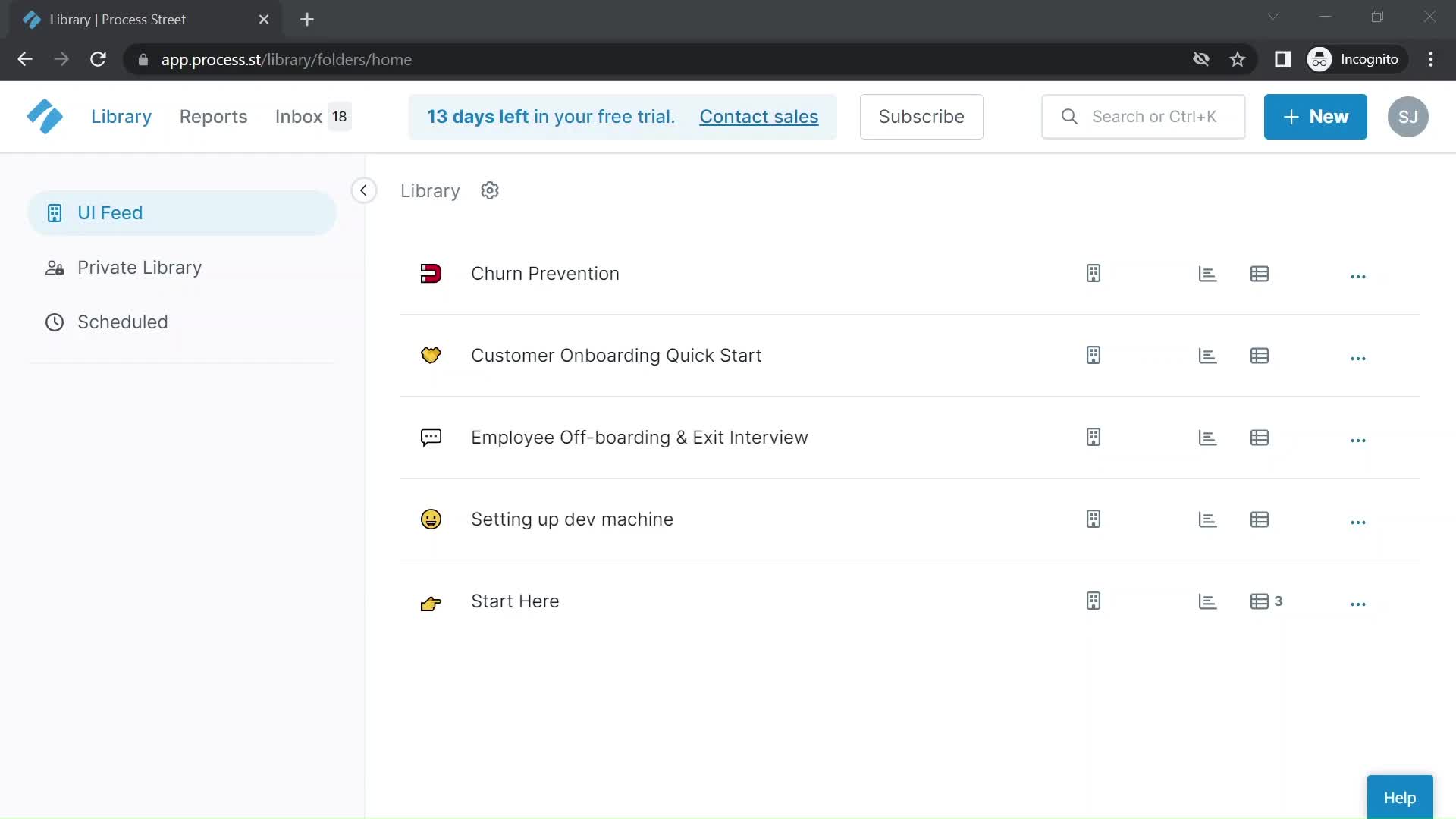Open the Library settings gear icon

pos(490,190)
